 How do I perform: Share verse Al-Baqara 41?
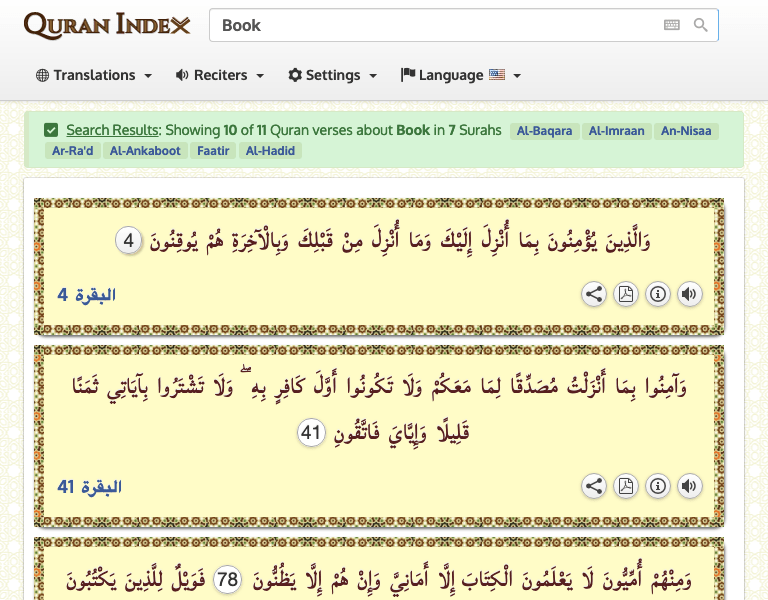click(x=594, y=486)
